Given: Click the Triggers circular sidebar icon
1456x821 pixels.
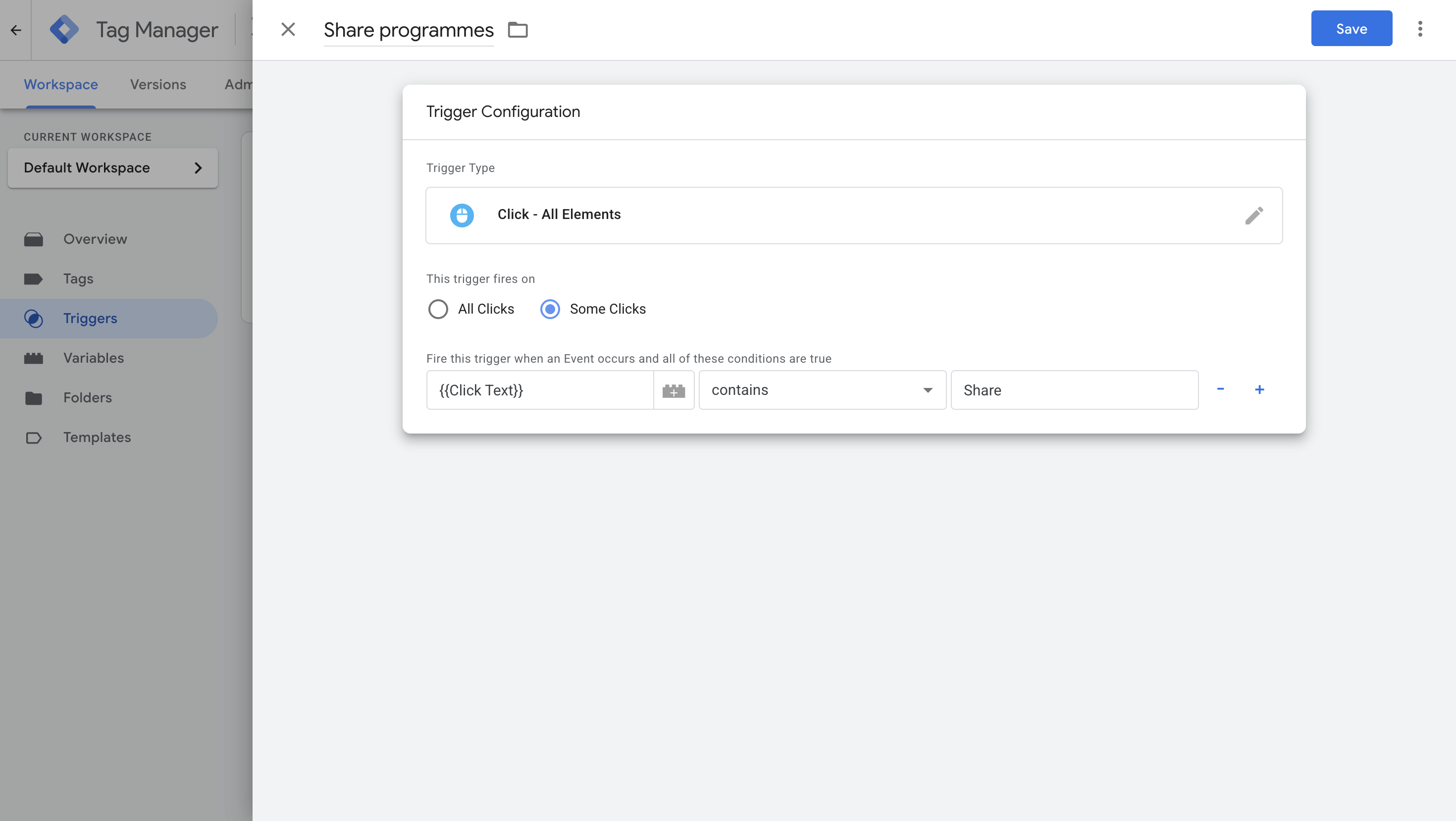Looking at the screenshot, I should (x=33, y=318).
